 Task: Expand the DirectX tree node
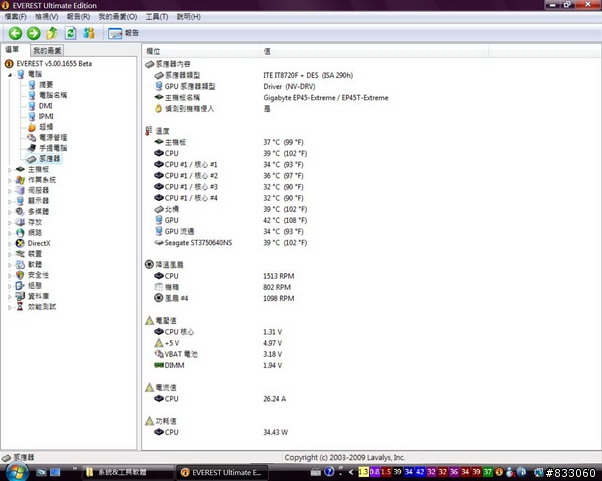(x=10, y=243)
